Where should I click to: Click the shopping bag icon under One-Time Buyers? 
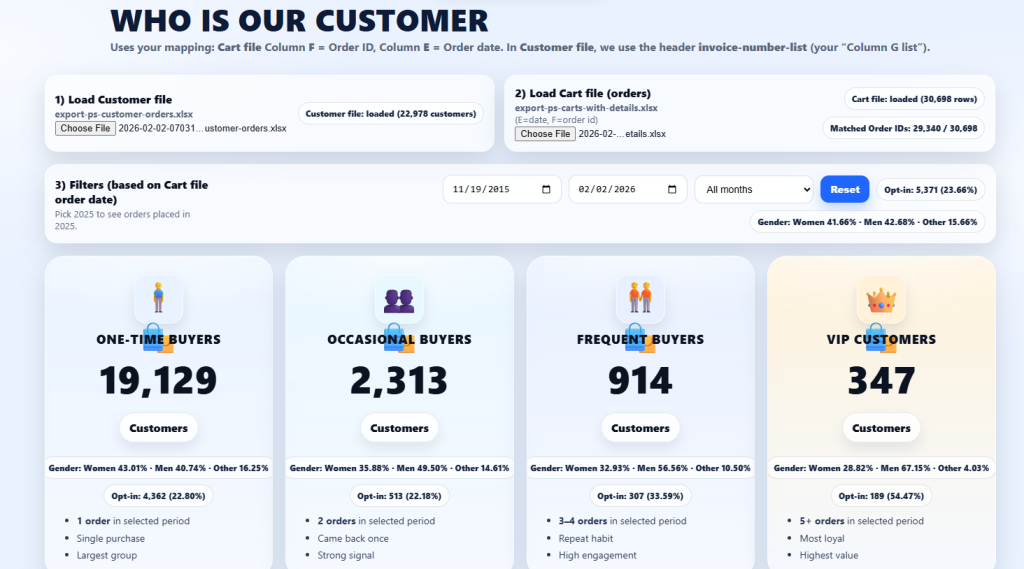tap(157, 338)
